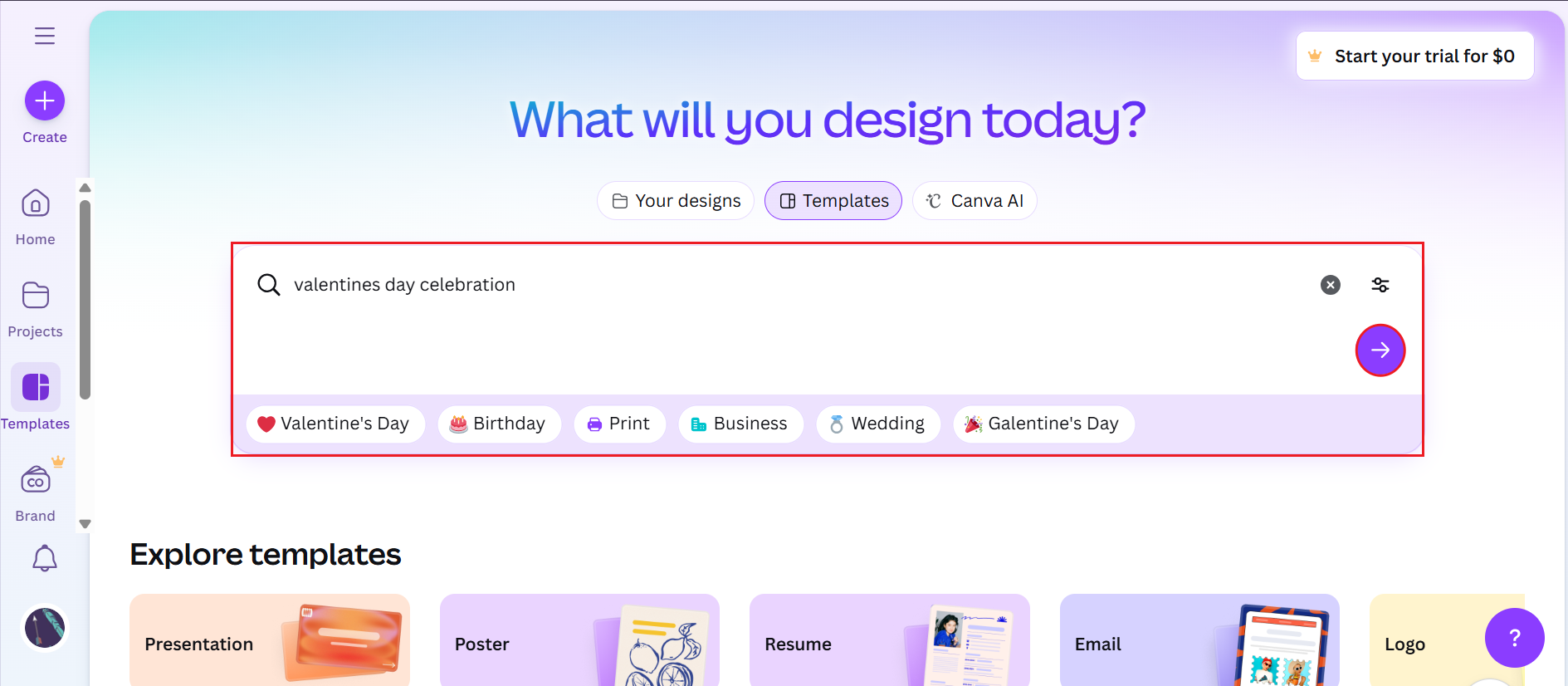This screenshot has width=1568, height=686.
Task: Clear the search field with the X icon
Action: [1331, 285]
